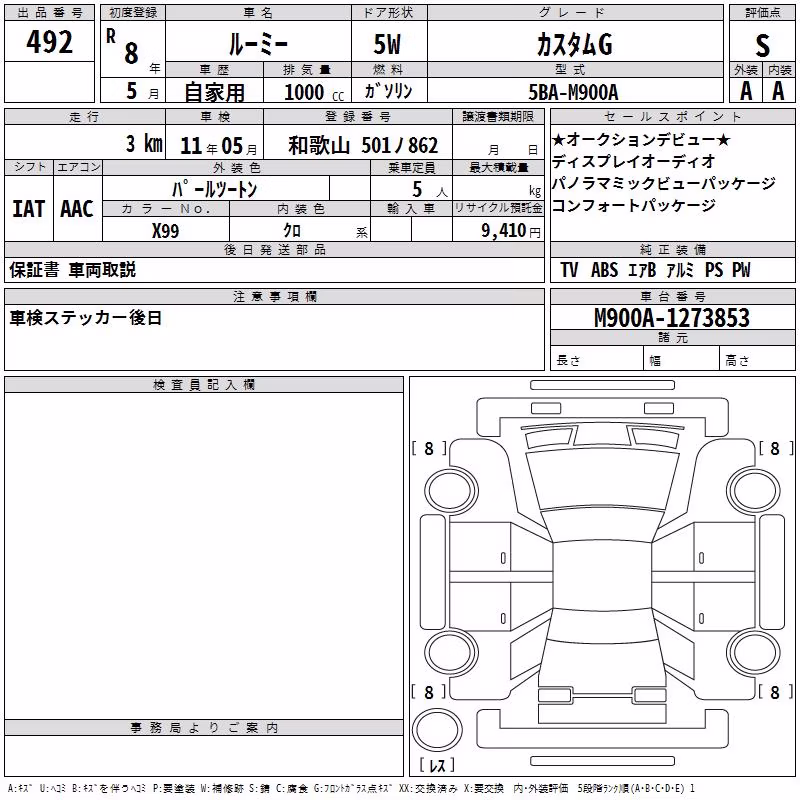Click the ABS equipment label

(x=605, y=269)
